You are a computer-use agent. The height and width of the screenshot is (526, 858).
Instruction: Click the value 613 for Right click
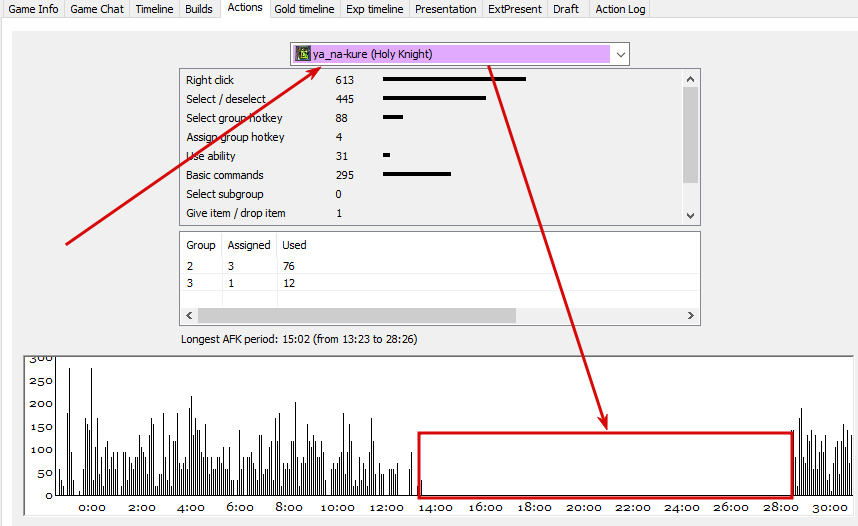(x=345, y=80)
